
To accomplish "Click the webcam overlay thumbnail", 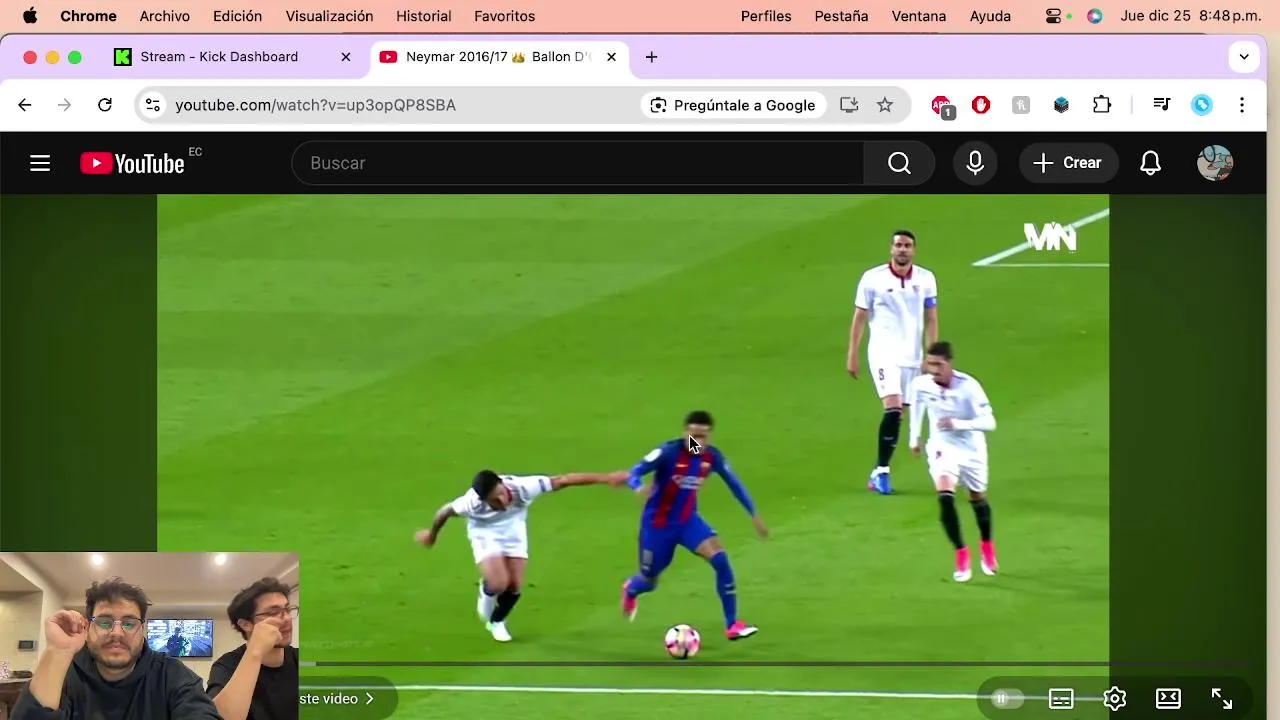I will [x=149, y=636].
